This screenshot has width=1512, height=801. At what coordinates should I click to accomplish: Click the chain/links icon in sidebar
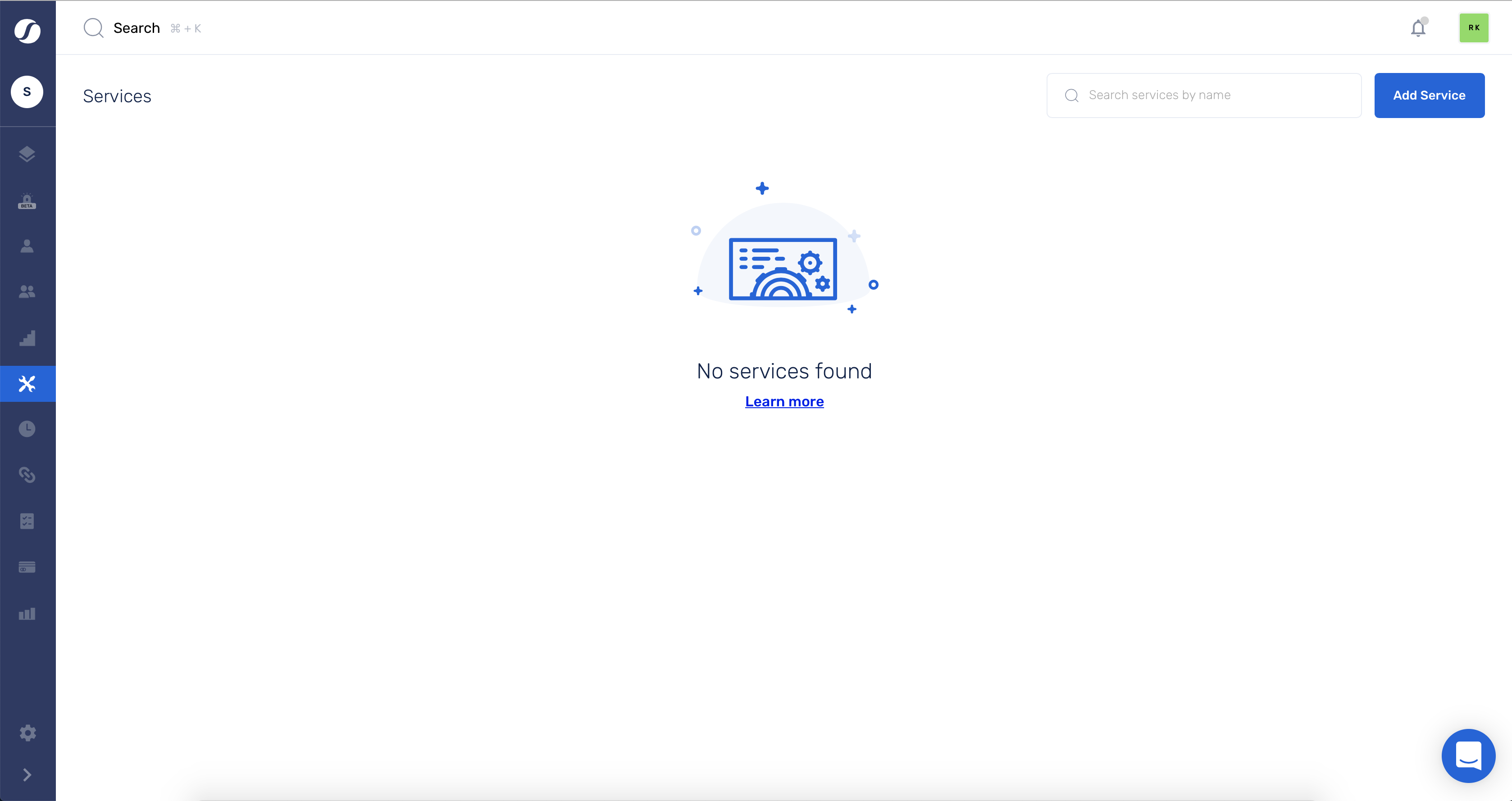coord(27,475)
